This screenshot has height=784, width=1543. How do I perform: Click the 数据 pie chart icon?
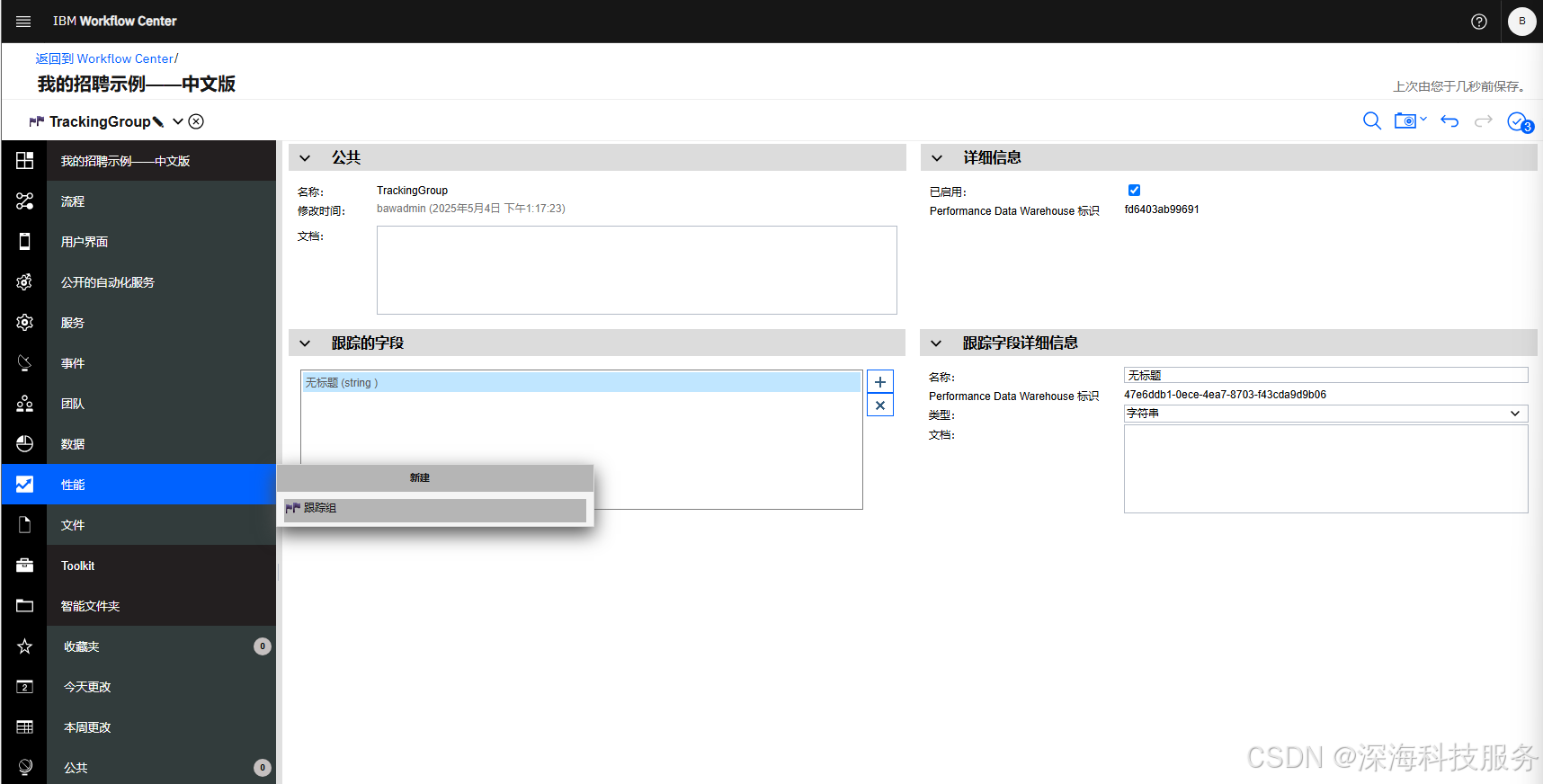point(24,444)
